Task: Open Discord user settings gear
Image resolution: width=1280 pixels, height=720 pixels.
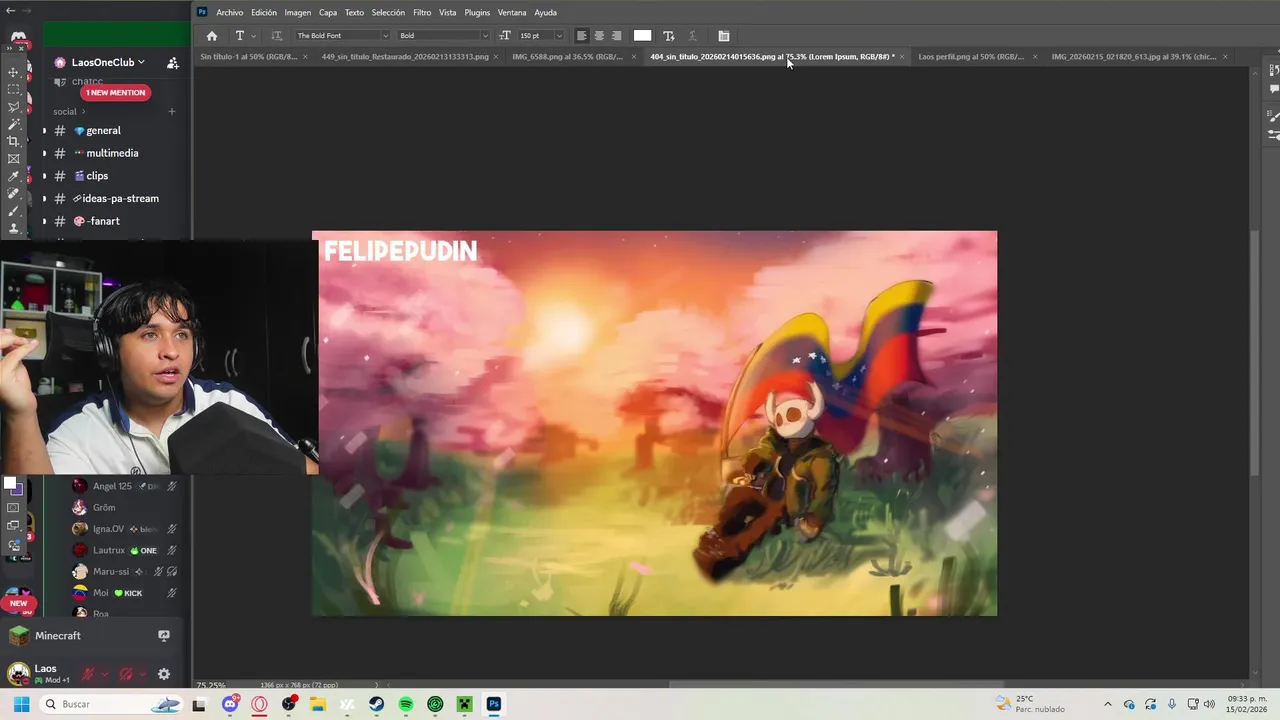Action: [164, 674]
